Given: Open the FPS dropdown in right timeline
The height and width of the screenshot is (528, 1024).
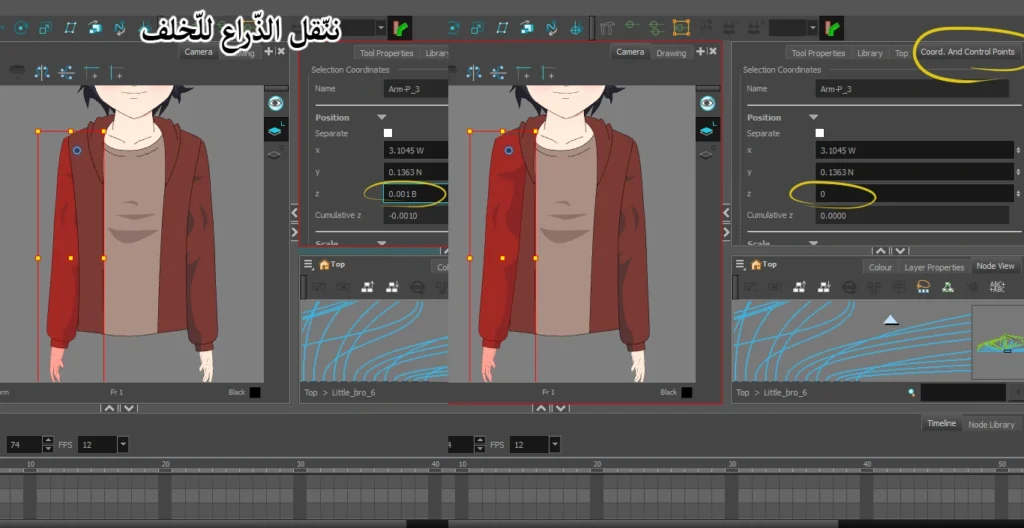Looking at the screenshot, I should (554, 445).
